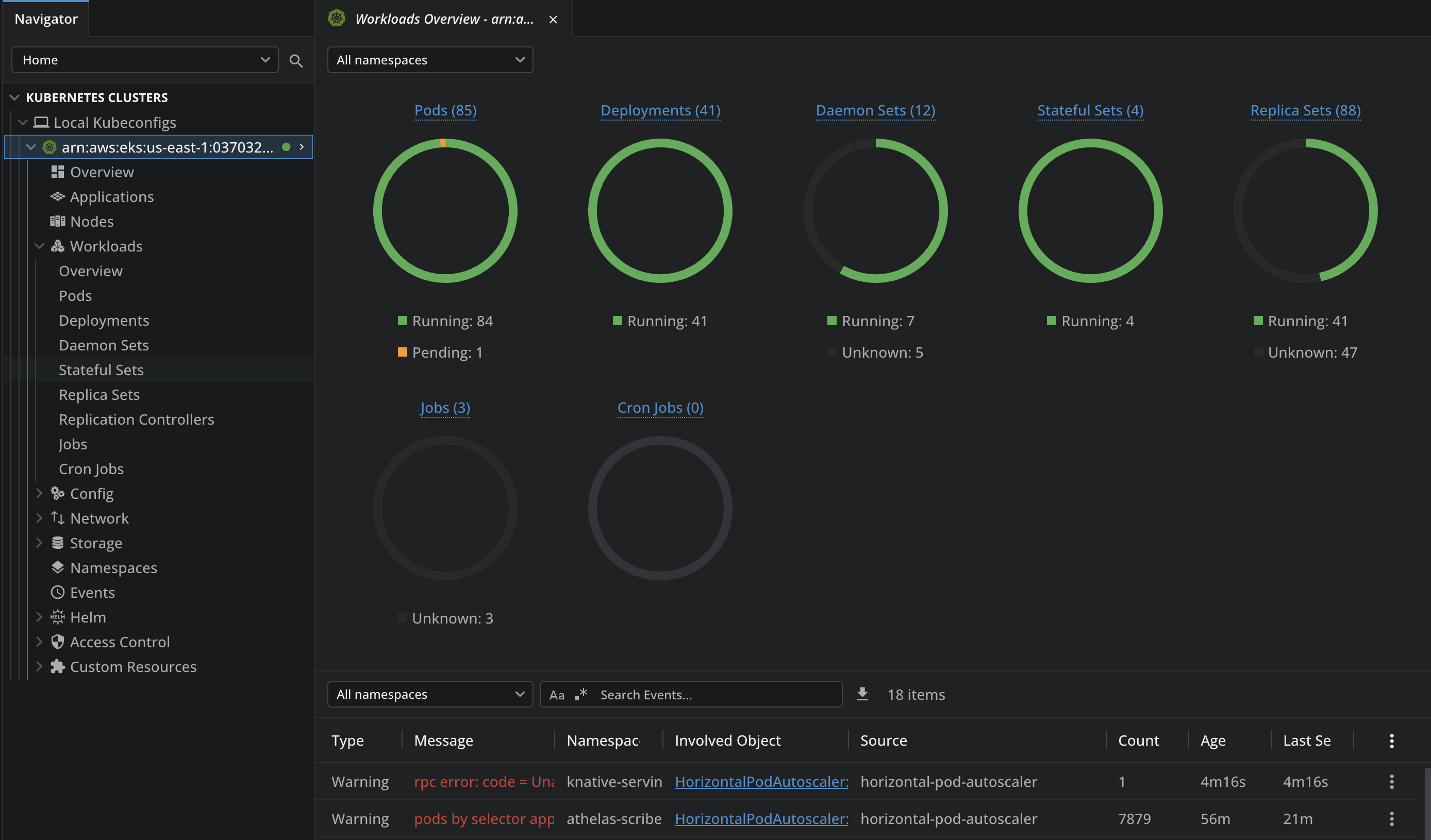This screenshot has height=840, width=1431.
Task: Click the green cluster connection status dot
Action: point(286,147)
